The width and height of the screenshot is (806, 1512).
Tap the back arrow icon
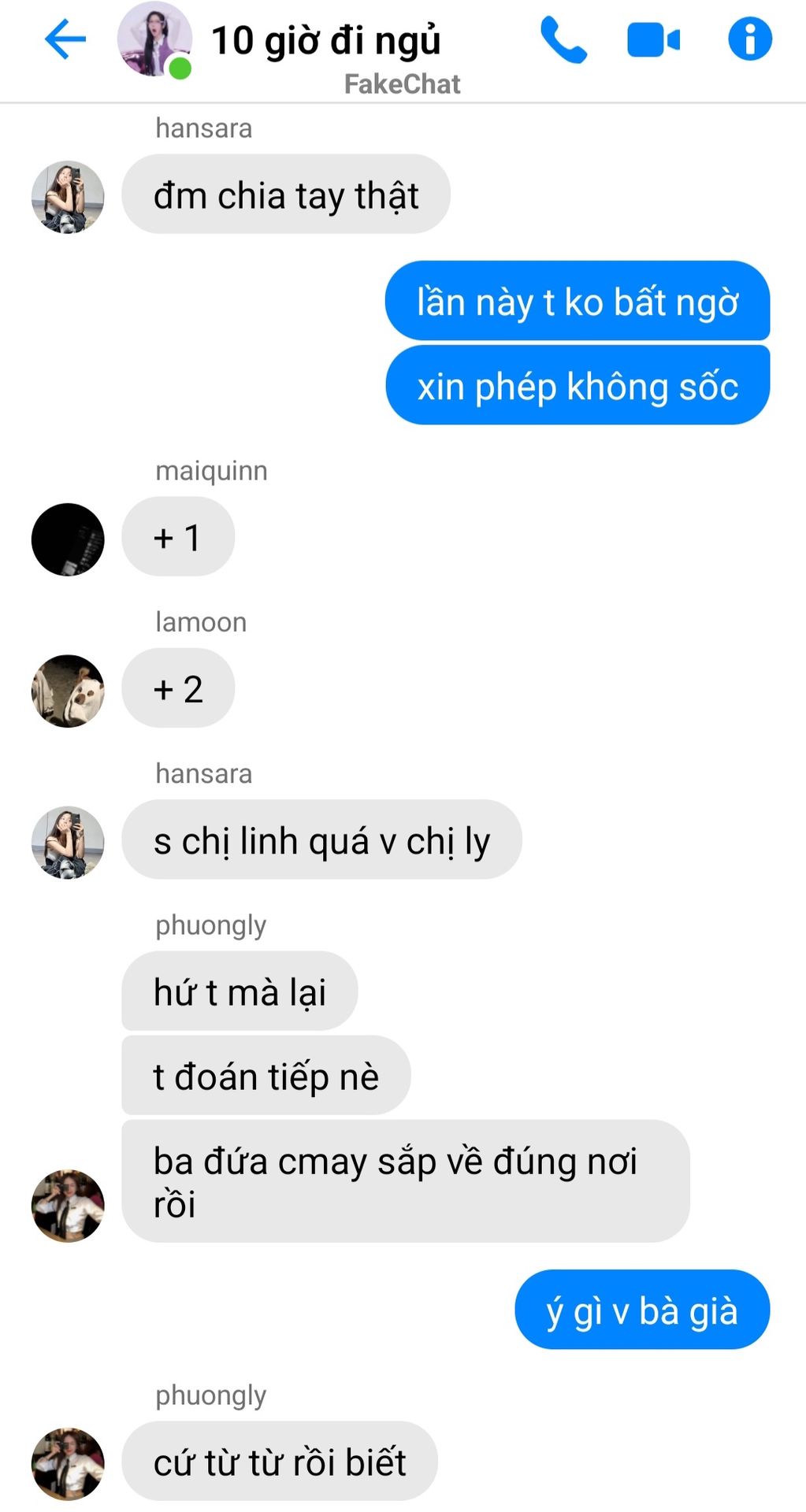[x=65, y=39]
